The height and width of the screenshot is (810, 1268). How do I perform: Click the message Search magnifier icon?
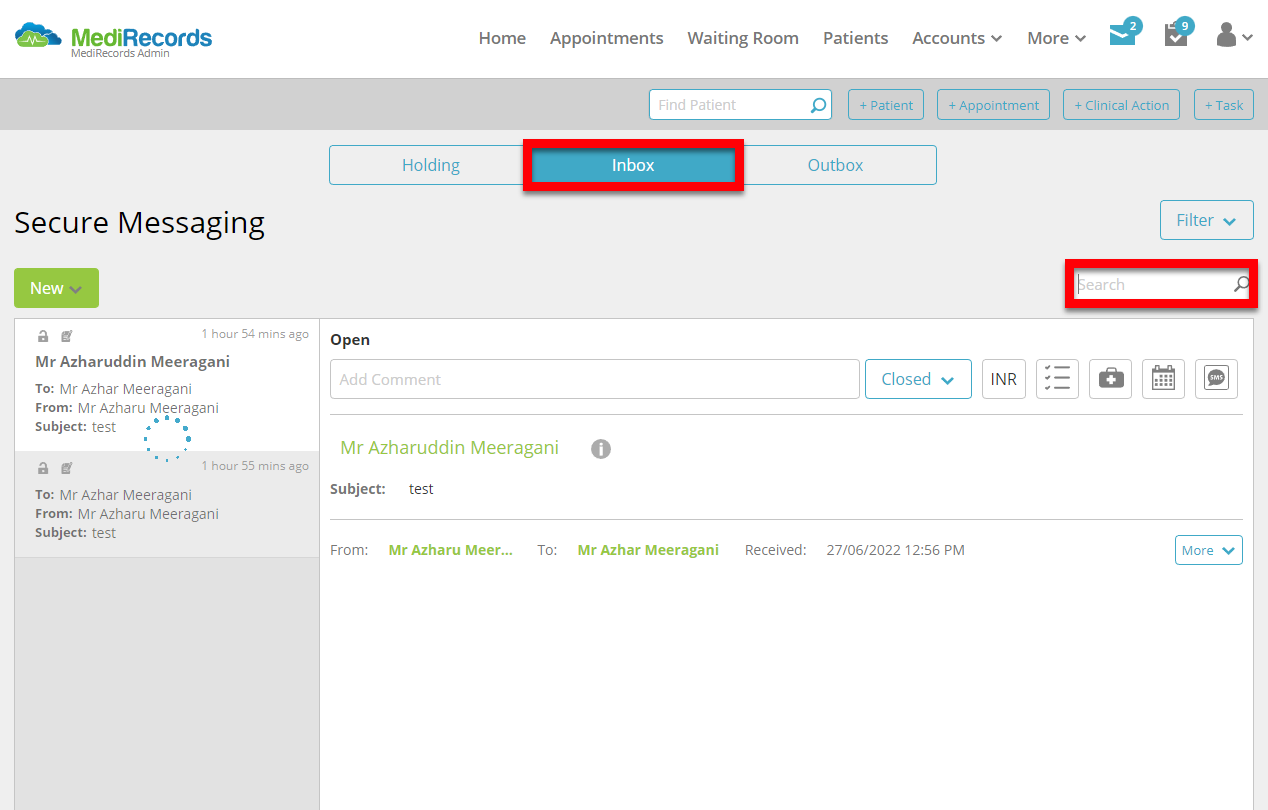(x=1241, y=284)
